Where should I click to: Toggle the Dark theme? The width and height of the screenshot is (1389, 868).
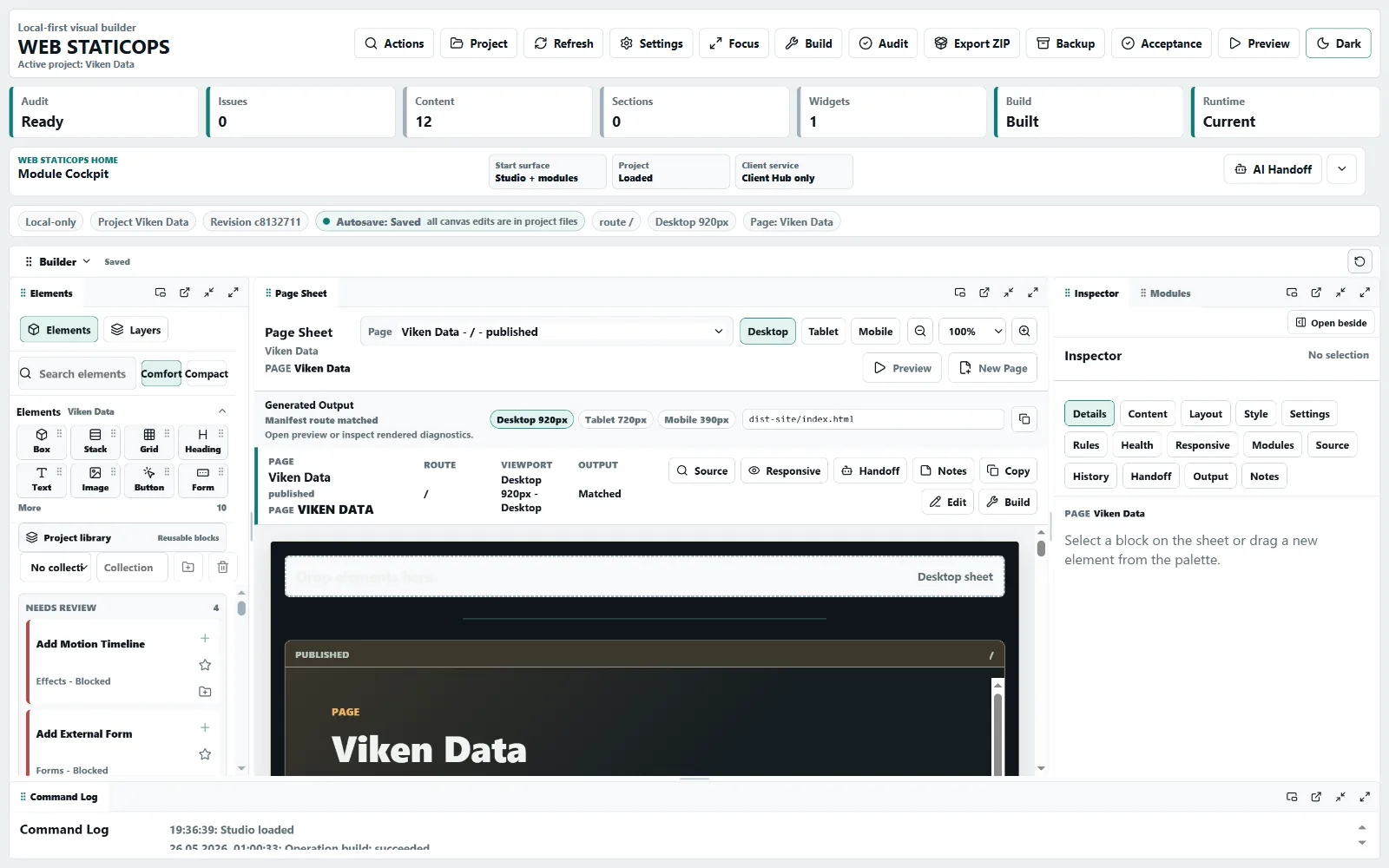tap(1338, 43)
